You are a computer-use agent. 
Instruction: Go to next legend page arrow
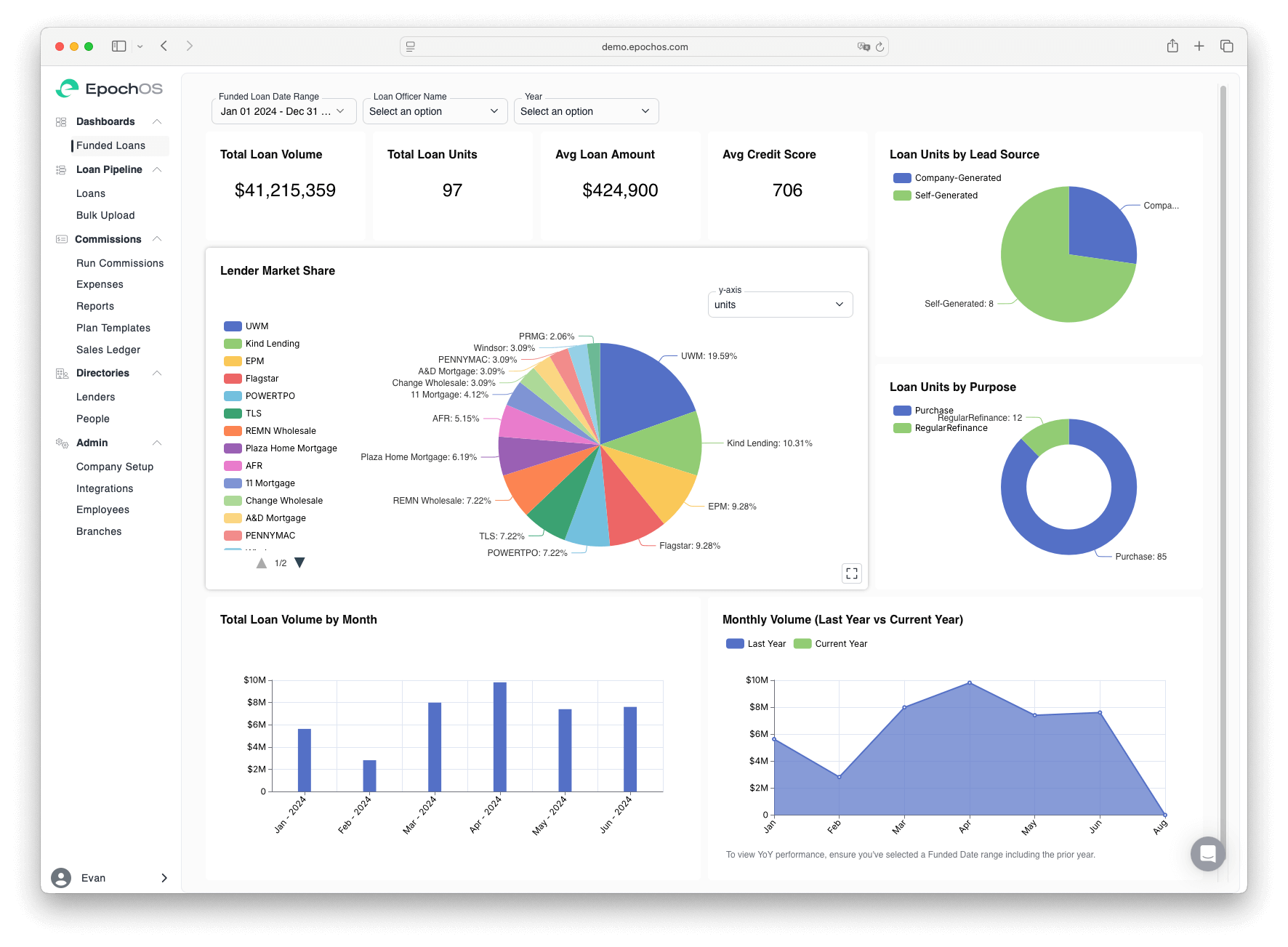299,563
